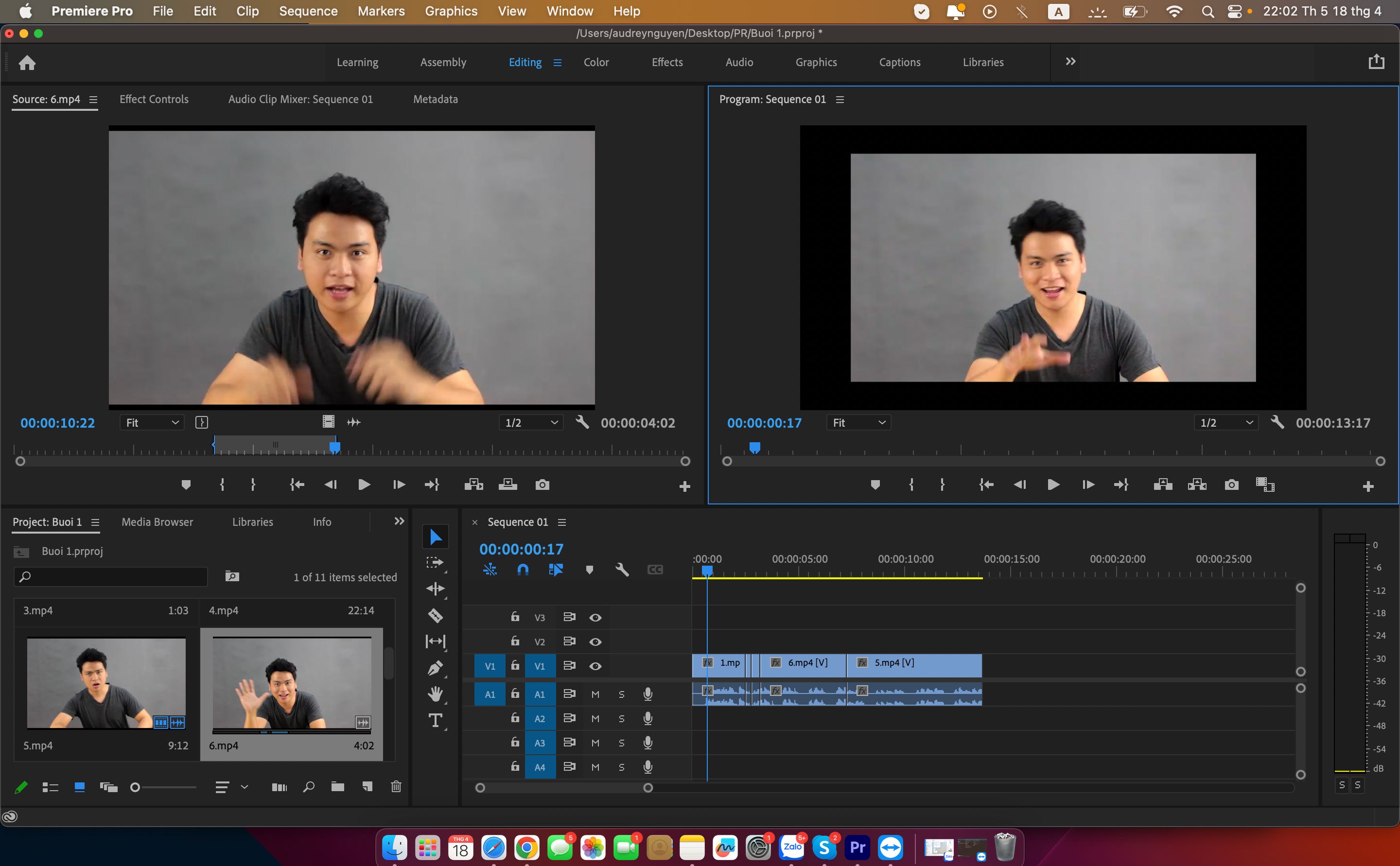Screen dimensions: 1400x866
Task: Select the Hand tool
Action: click(436, 694)
